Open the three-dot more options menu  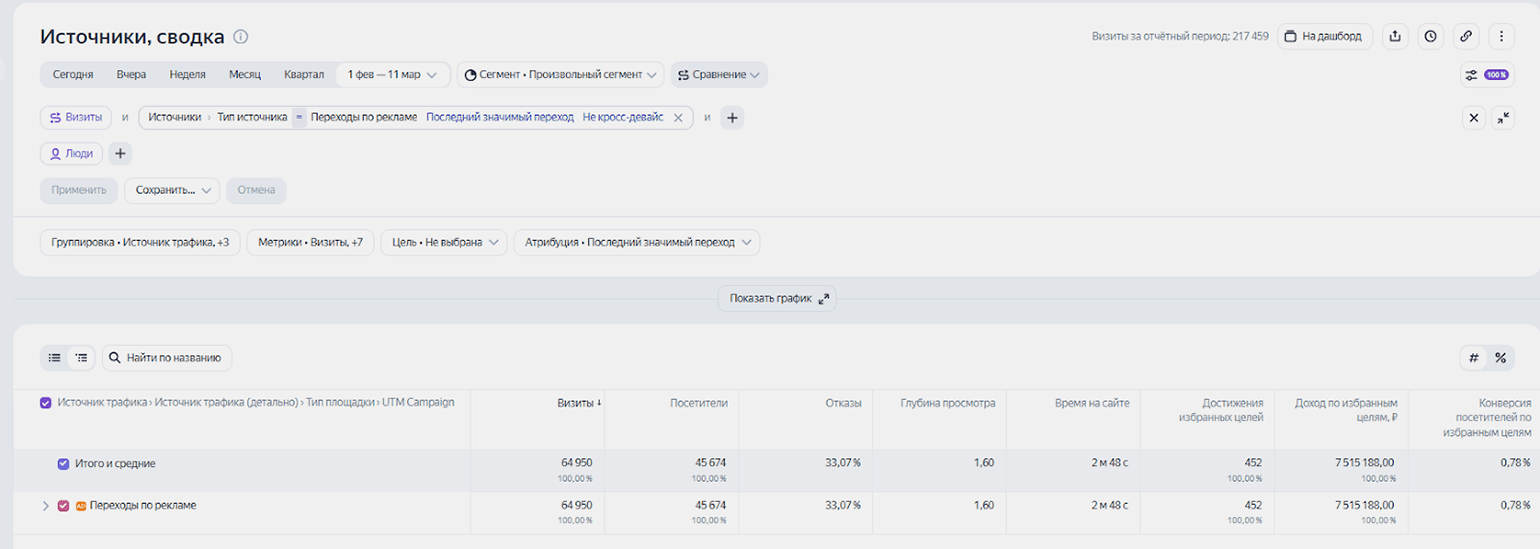click(1501, 36)
